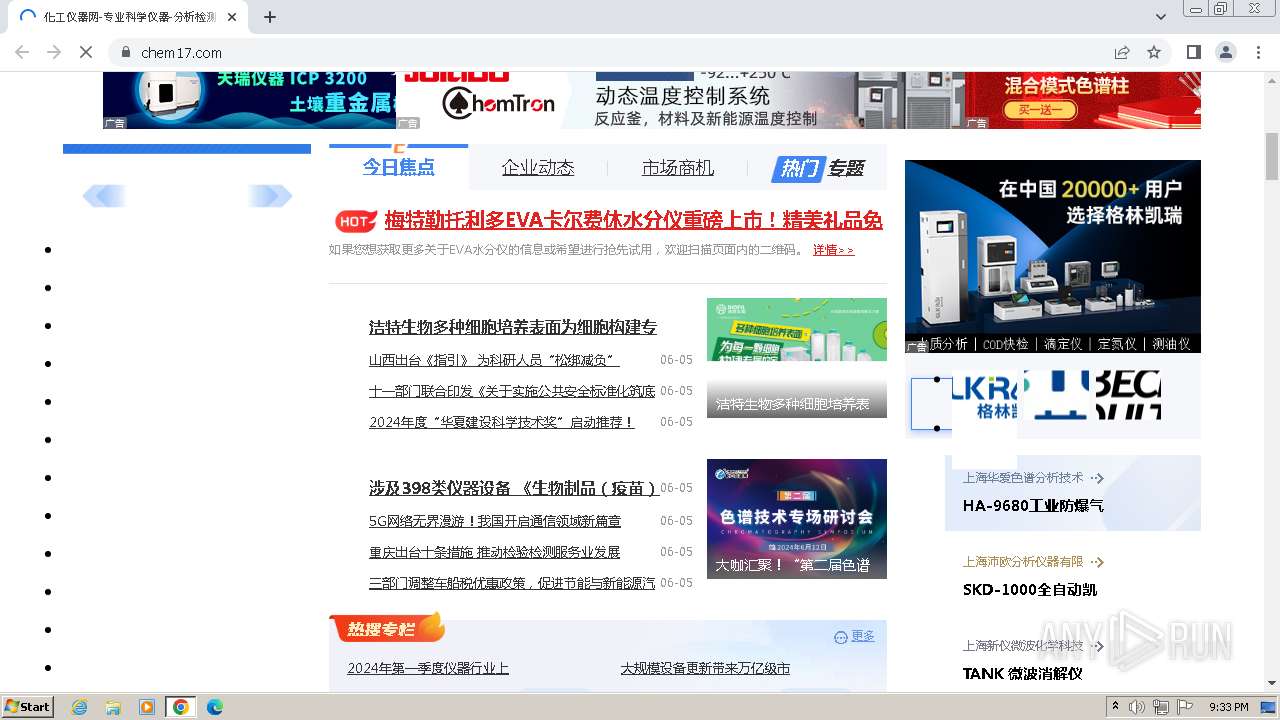The image size is (1280, 720).
Task: Click Action Center flag tray icon
Action: pyautogui.click(x=1186, y=707)
